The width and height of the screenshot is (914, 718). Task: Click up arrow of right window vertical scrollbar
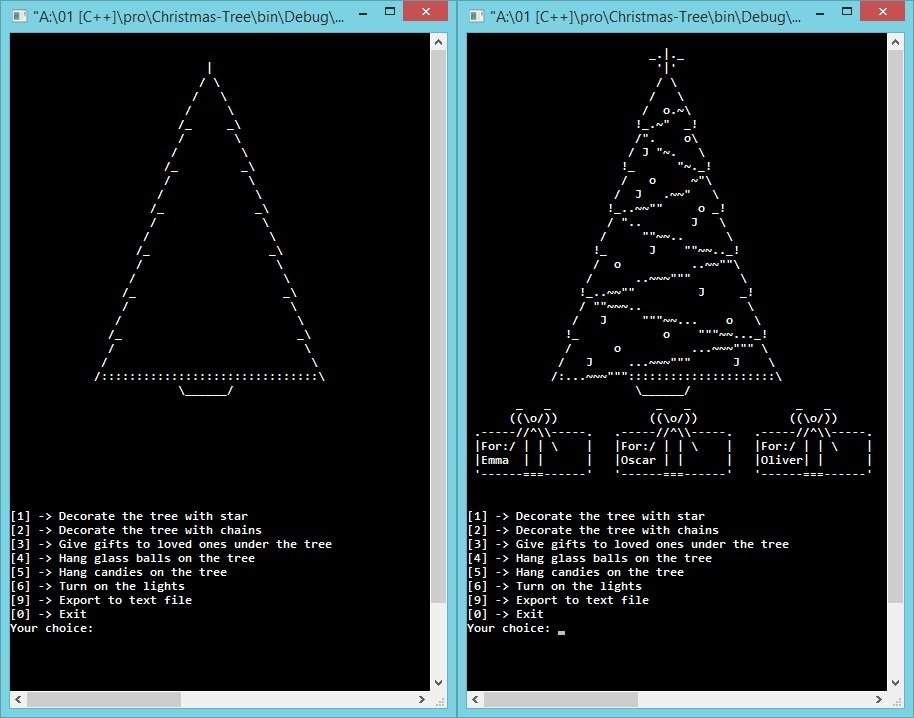point(895,42)
